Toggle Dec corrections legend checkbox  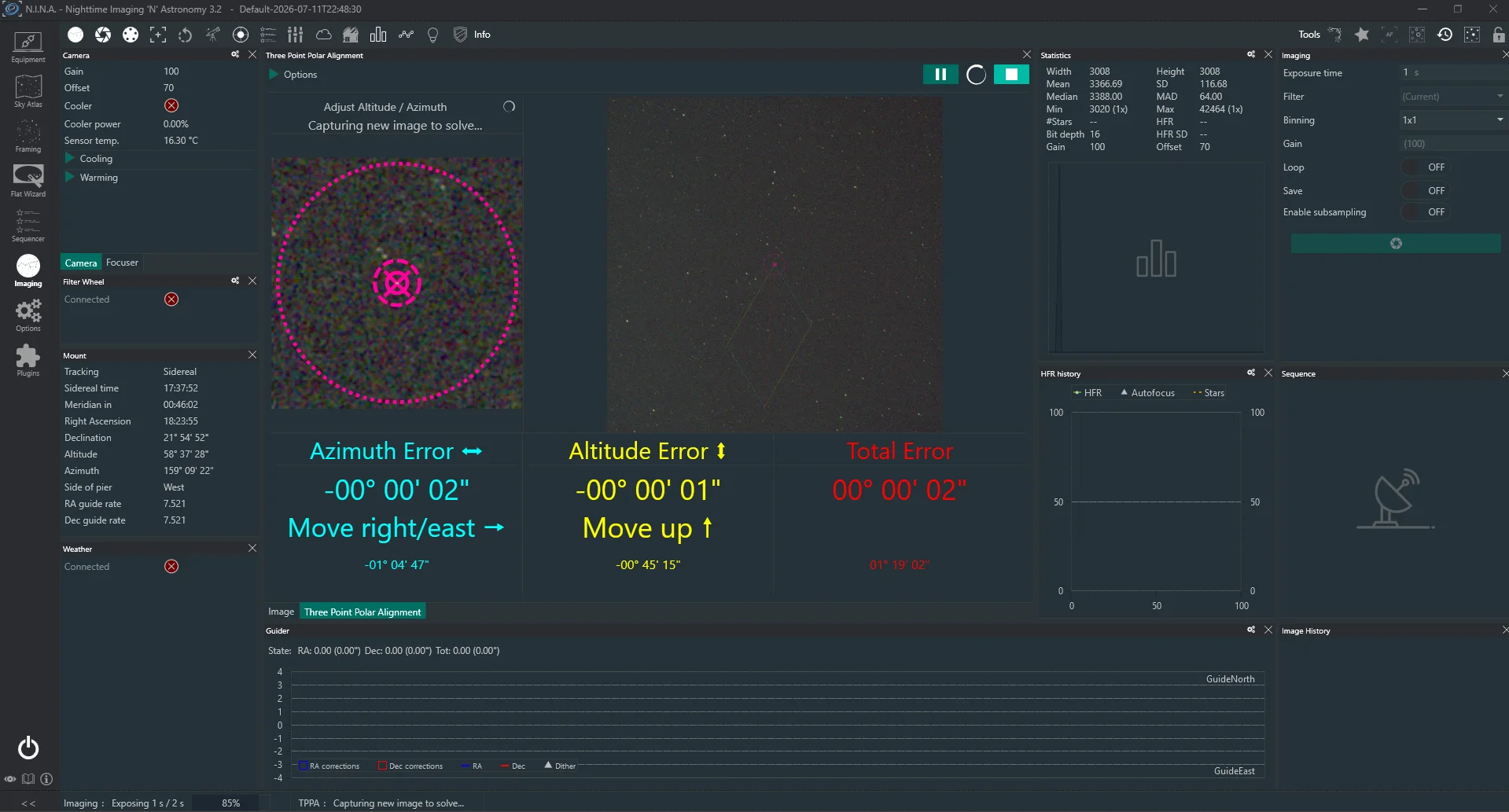pos(382,766)
